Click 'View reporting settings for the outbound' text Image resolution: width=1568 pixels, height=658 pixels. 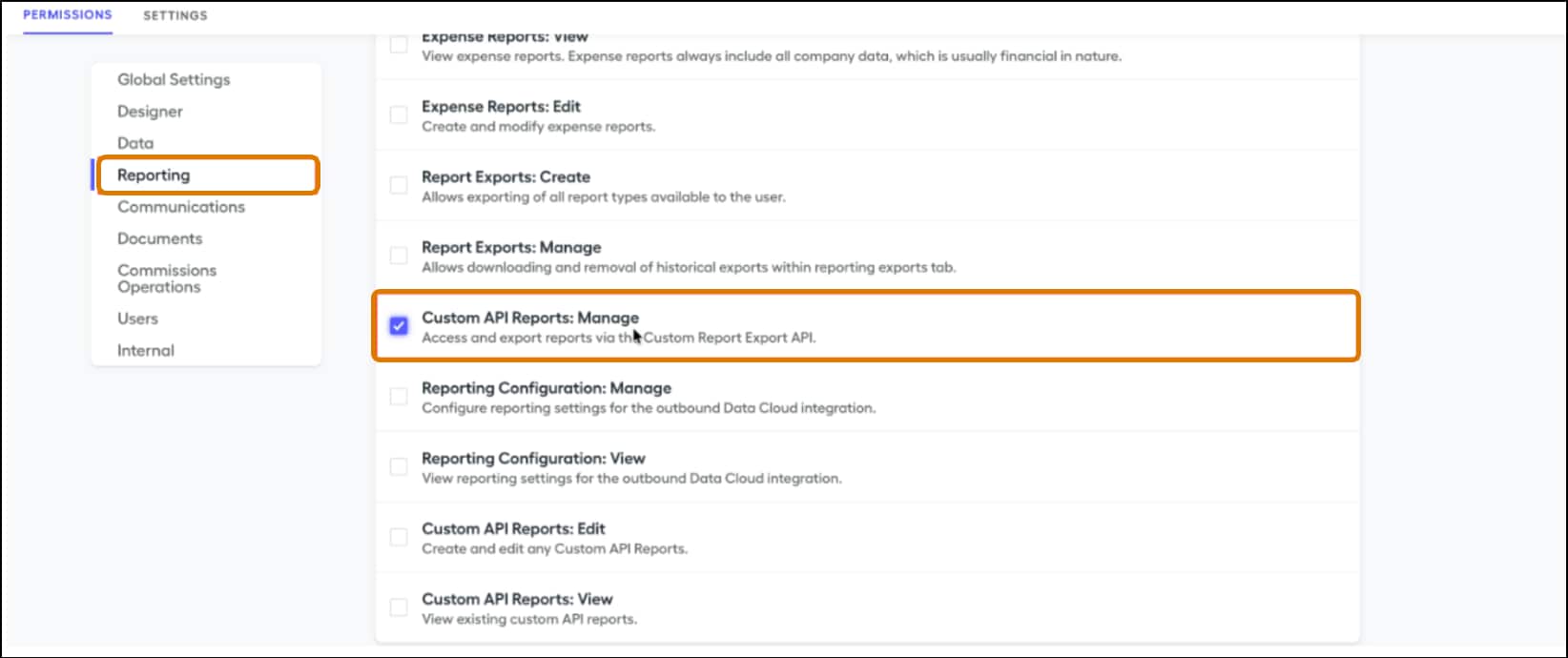(x=631, y=479)
